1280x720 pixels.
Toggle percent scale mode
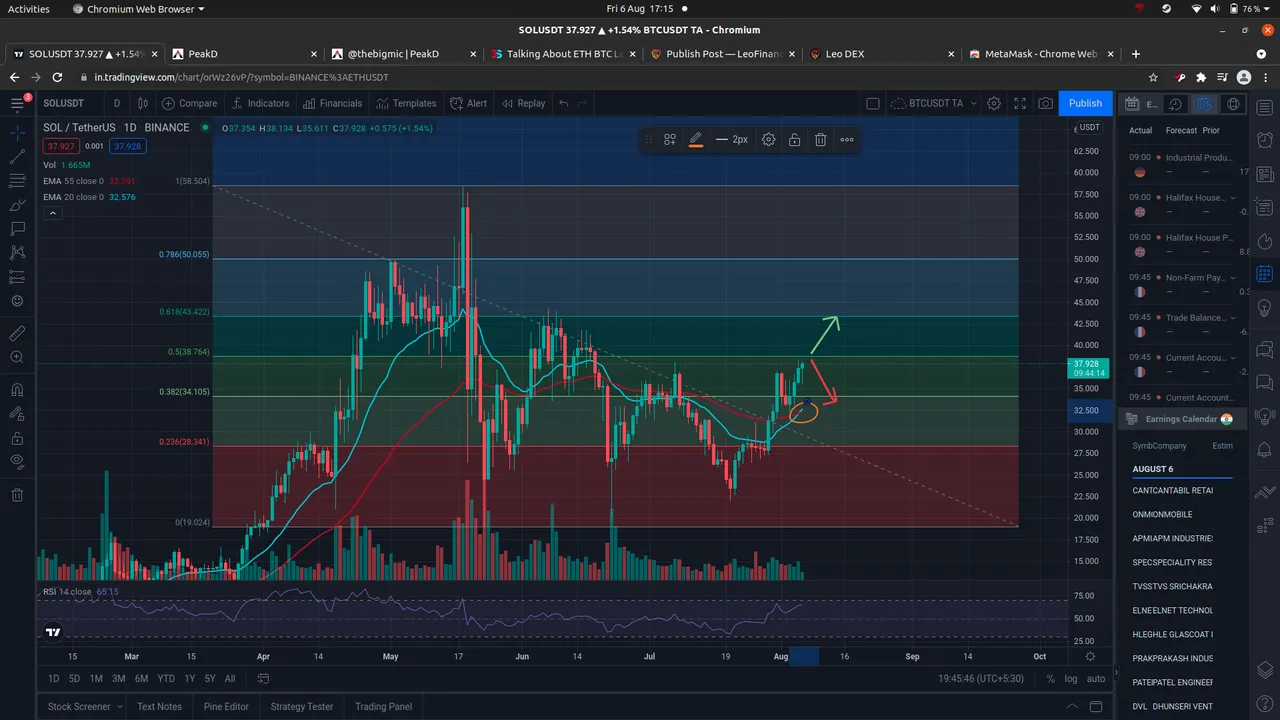coord(1050,678)
